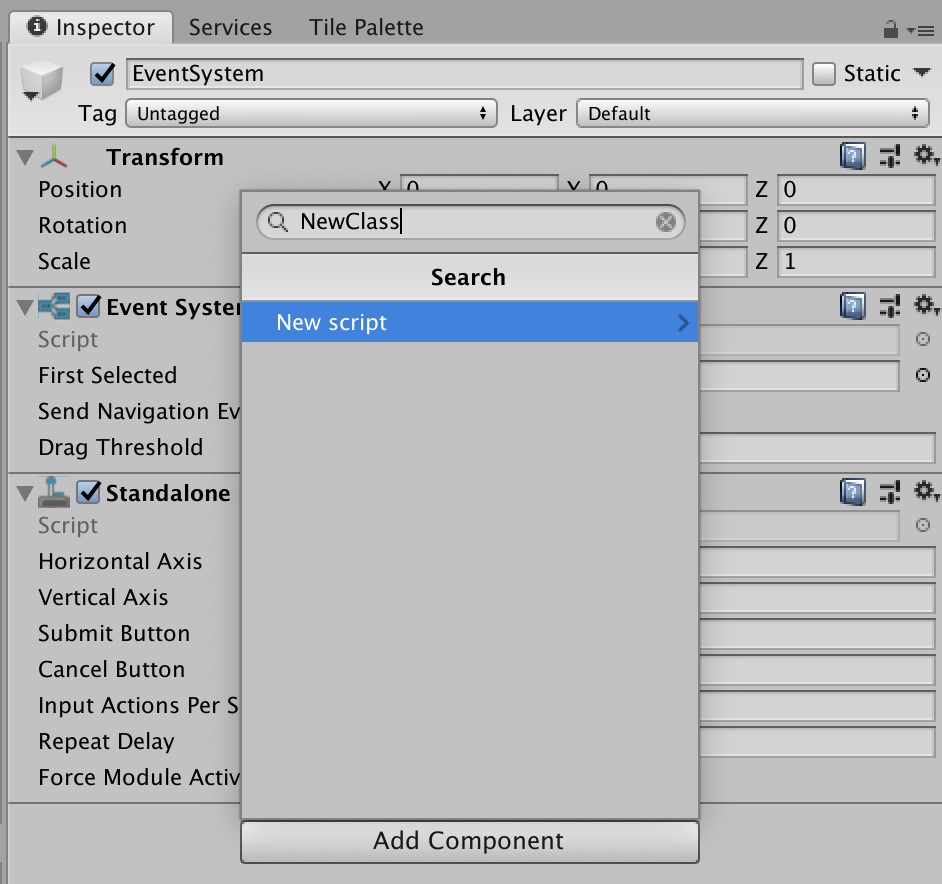Click the Transform axes icon
This screenshot has width=942, height=884.
point(54,157)
